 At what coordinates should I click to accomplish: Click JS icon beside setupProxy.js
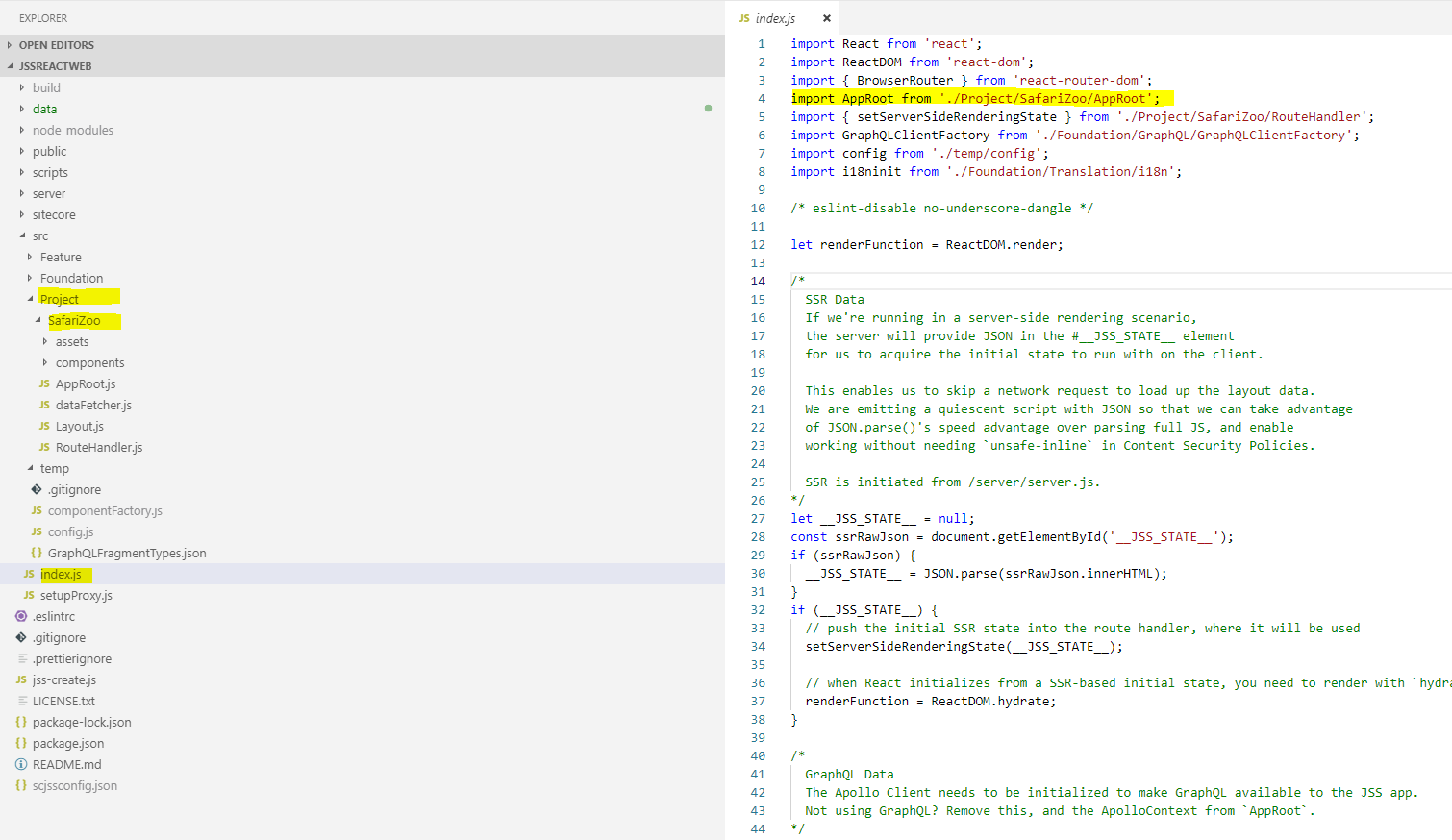coord(29,595)
